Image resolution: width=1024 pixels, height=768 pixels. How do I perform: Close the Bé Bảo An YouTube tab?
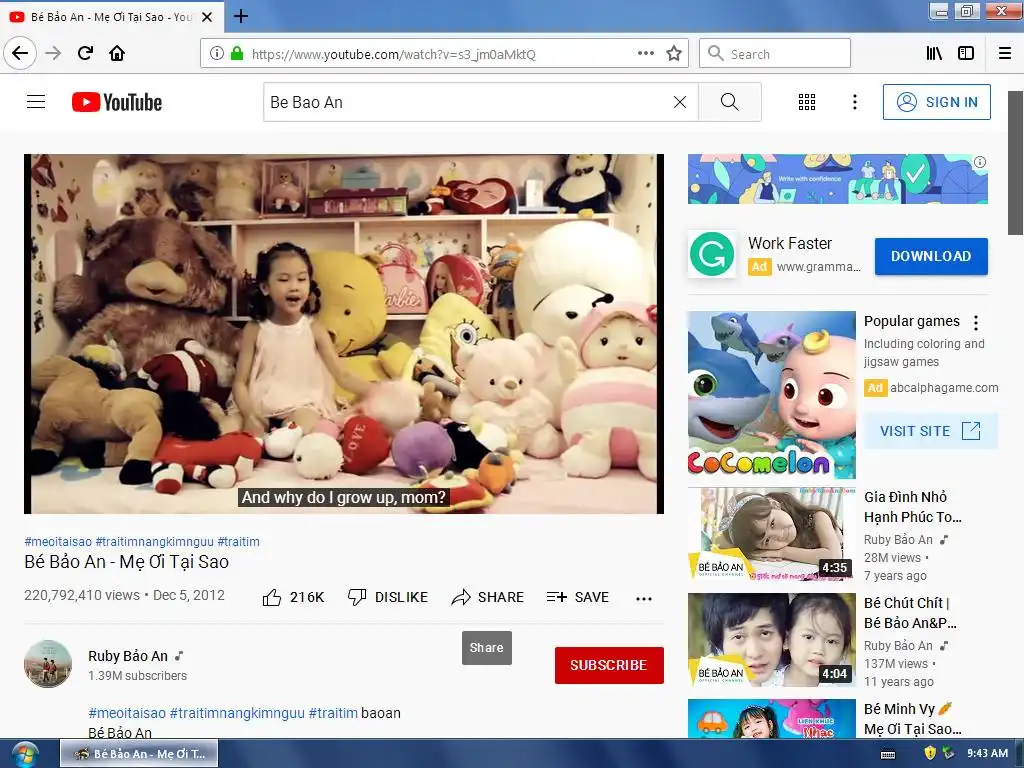click(207, 17)
